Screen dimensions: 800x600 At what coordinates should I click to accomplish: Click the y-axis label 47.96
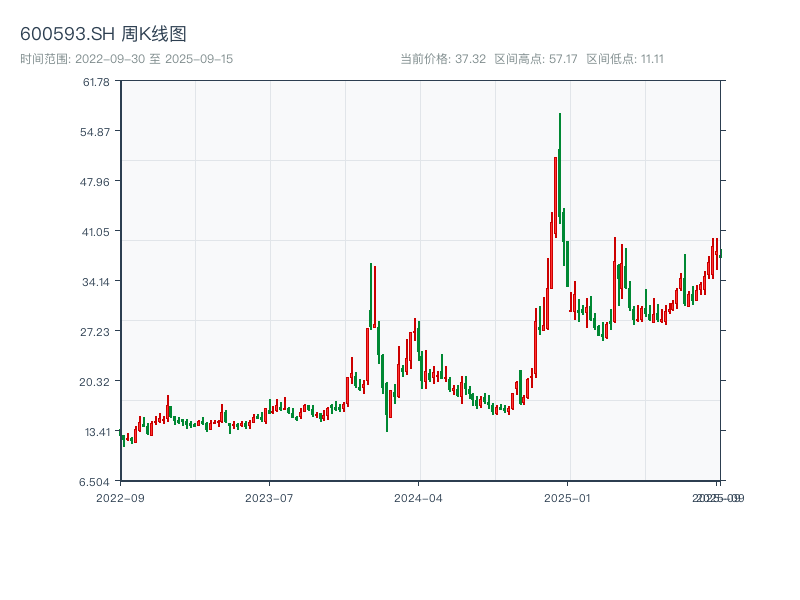(x=95, y=182)
